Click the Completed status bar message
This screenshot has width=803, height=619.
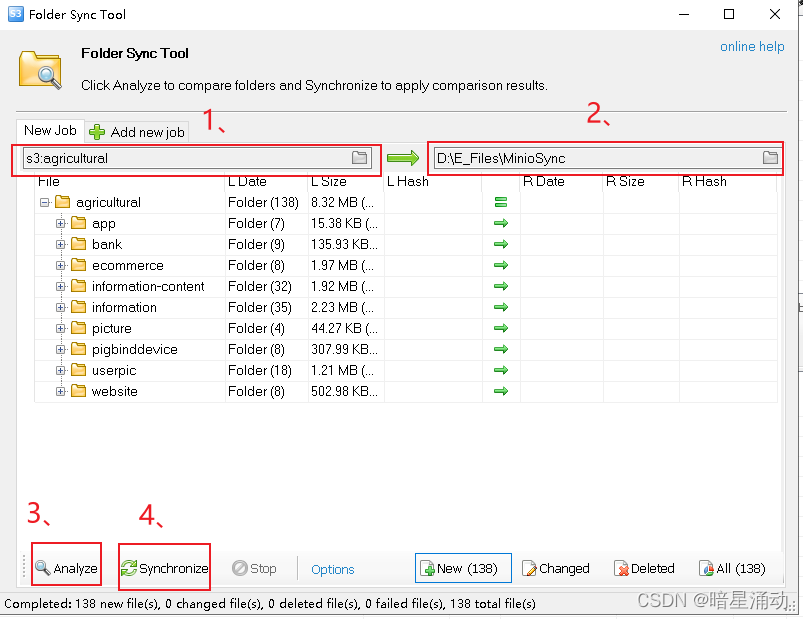pyautogui.click(x=270, y=604)
